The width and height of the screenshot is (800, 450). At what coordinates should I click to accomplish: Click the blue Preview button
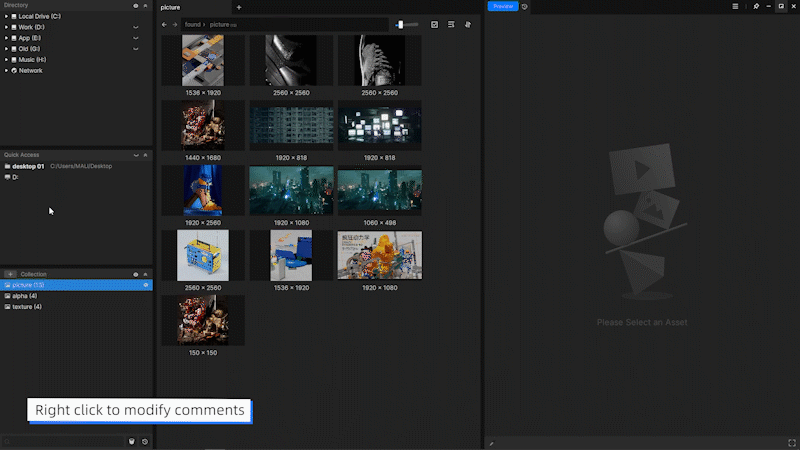point(502,6)
